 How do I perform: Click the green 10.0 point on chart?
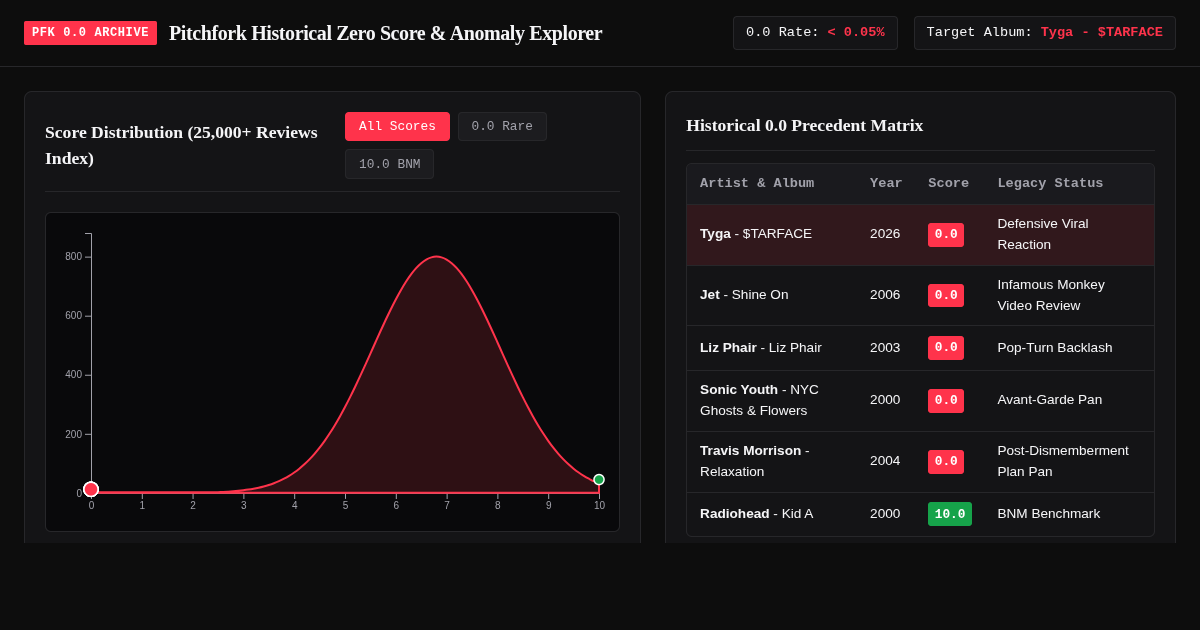coord(599,480)
